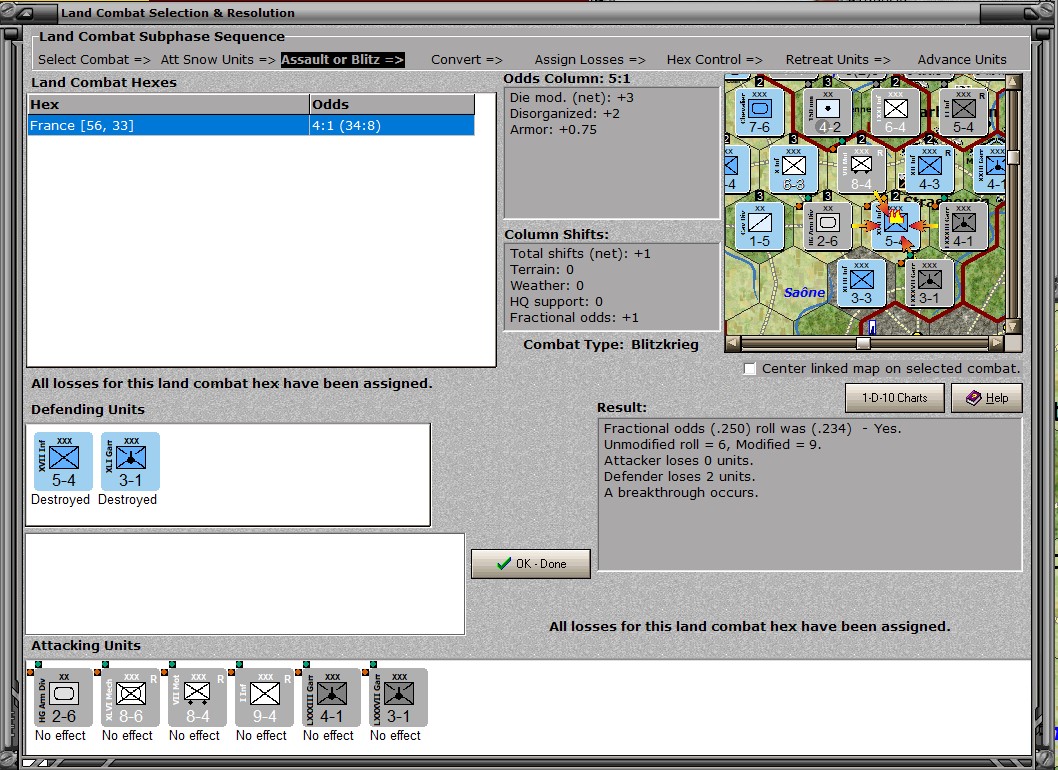1058x770 pixels.
Task: Select the LXXXIII Garr 4-1 attacking unit
Action: click(x=331, y=697)
